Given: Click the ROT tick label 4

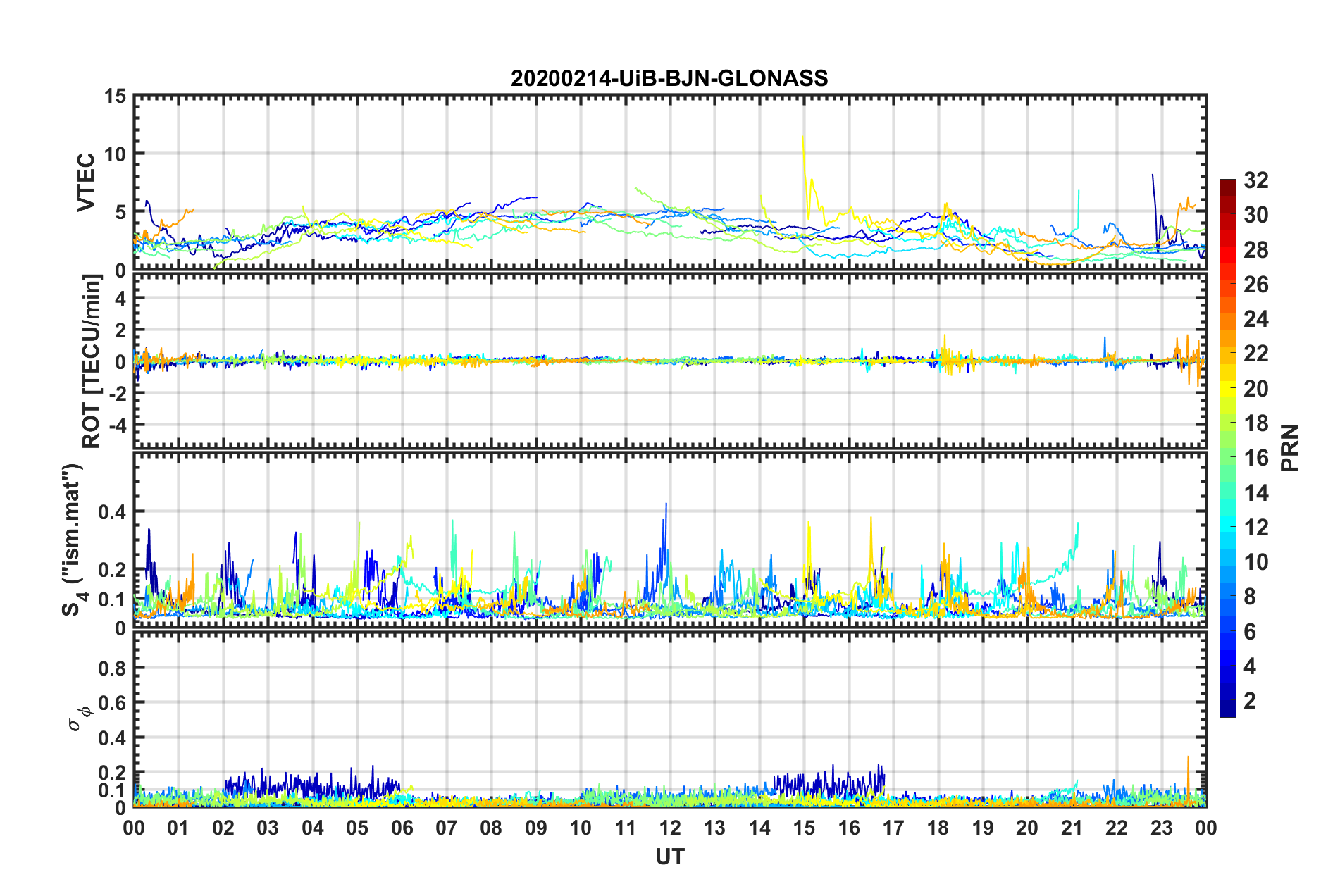Looking at the screenshot, I should click(x=121, y=299).
